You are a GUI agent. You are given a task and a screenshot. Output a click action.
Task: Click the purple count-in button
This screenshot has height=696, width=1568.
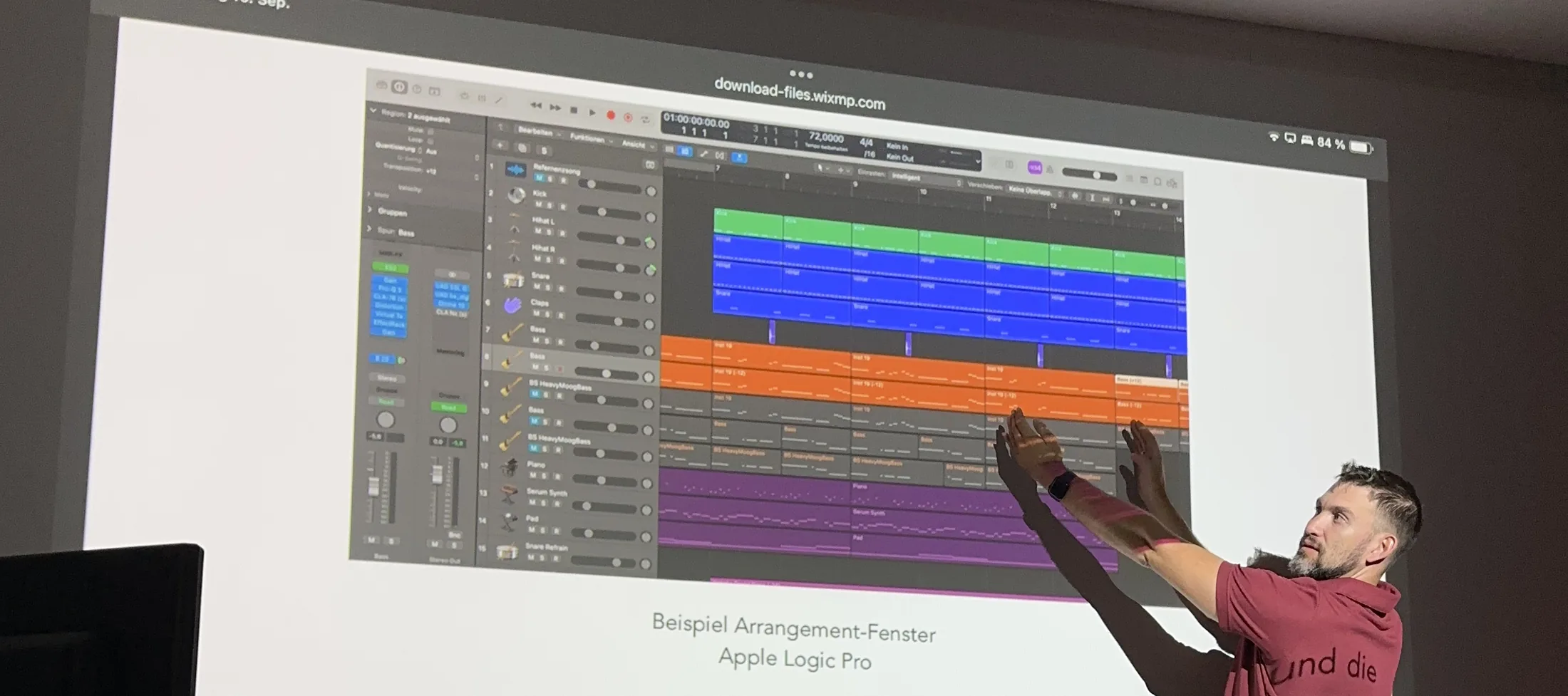coord(1034,167)
